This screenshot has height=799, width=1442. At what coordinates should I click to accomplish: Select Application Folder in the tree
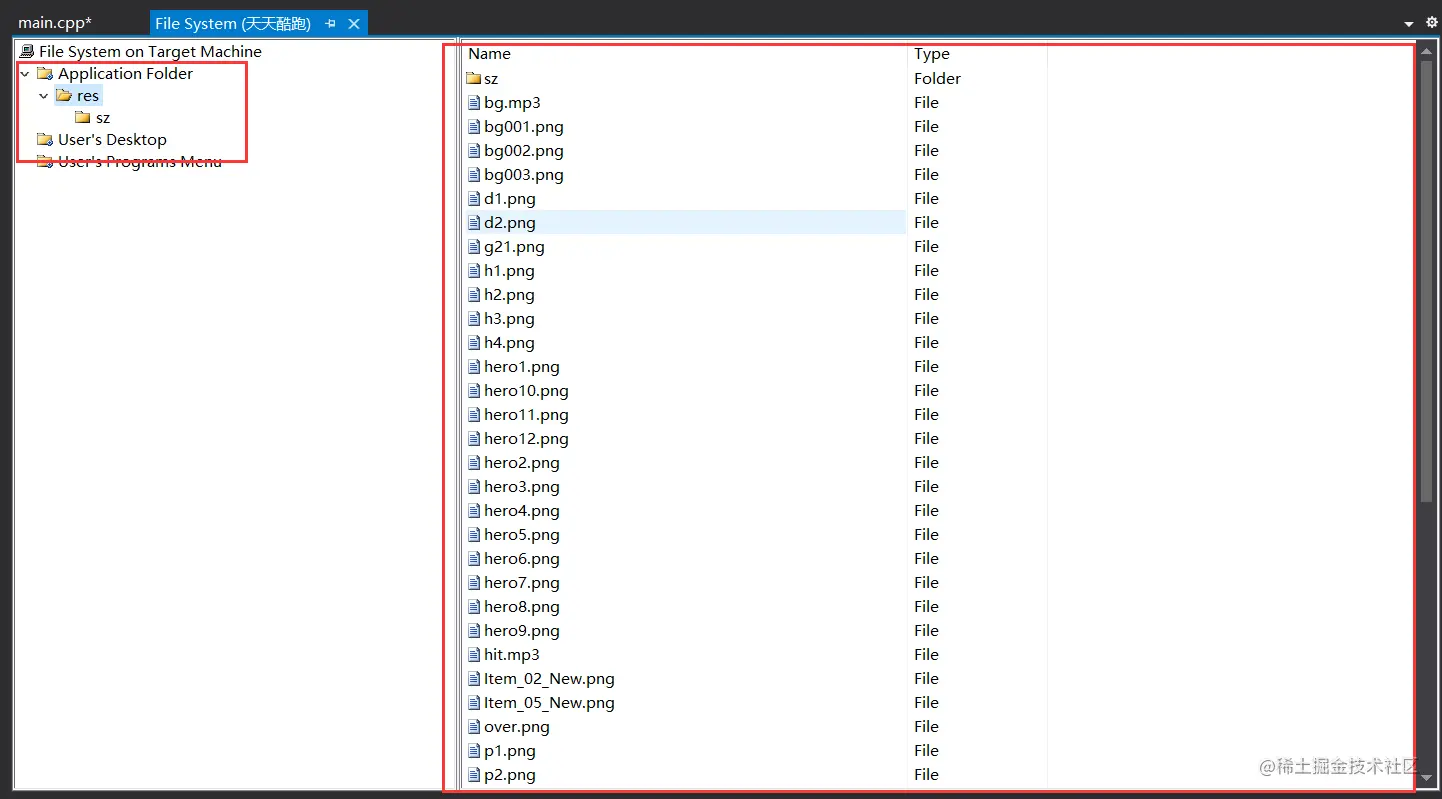[125, 74]
